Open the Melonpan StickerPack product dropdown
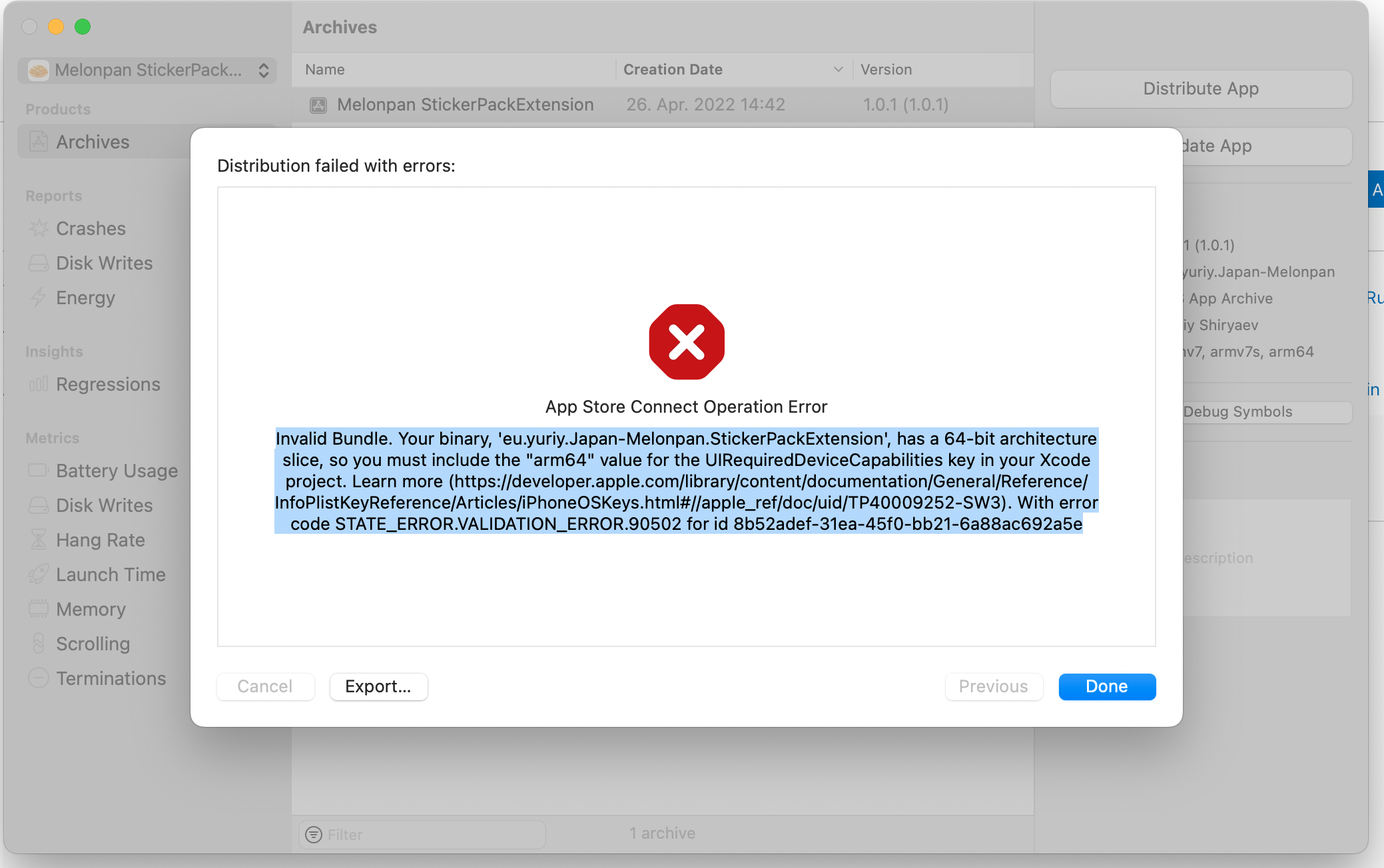The width and height of the screenshot is (1384, 868). click(148, 70)
